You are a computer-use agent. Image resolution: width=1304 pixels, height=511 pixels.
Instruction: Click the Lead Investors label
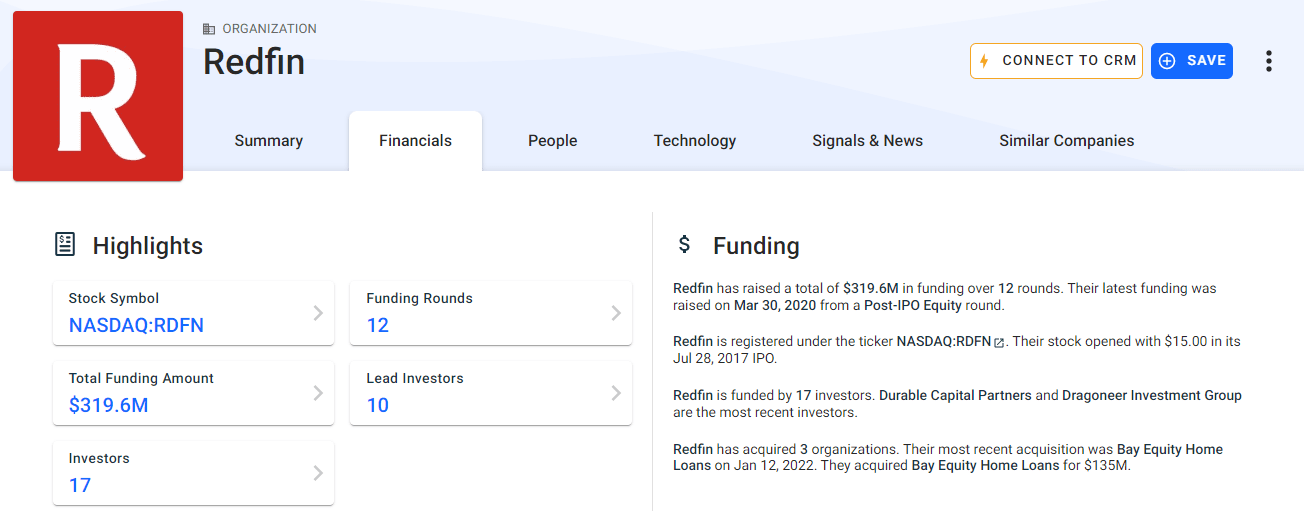[415, 378]
